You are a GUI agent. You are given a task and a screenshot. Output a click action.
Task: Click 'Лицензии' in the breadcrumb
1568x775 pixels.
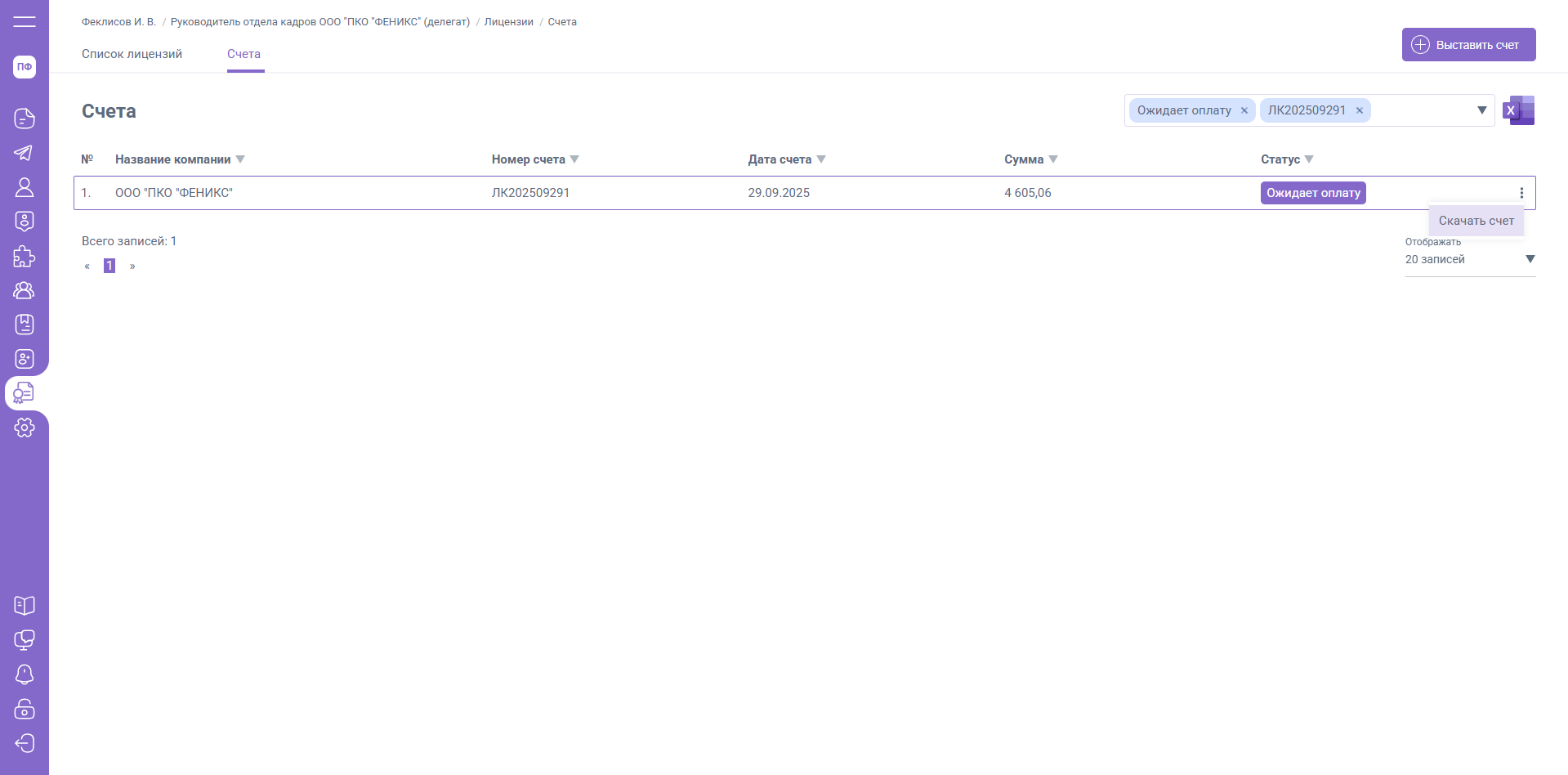tap(508, 22)
